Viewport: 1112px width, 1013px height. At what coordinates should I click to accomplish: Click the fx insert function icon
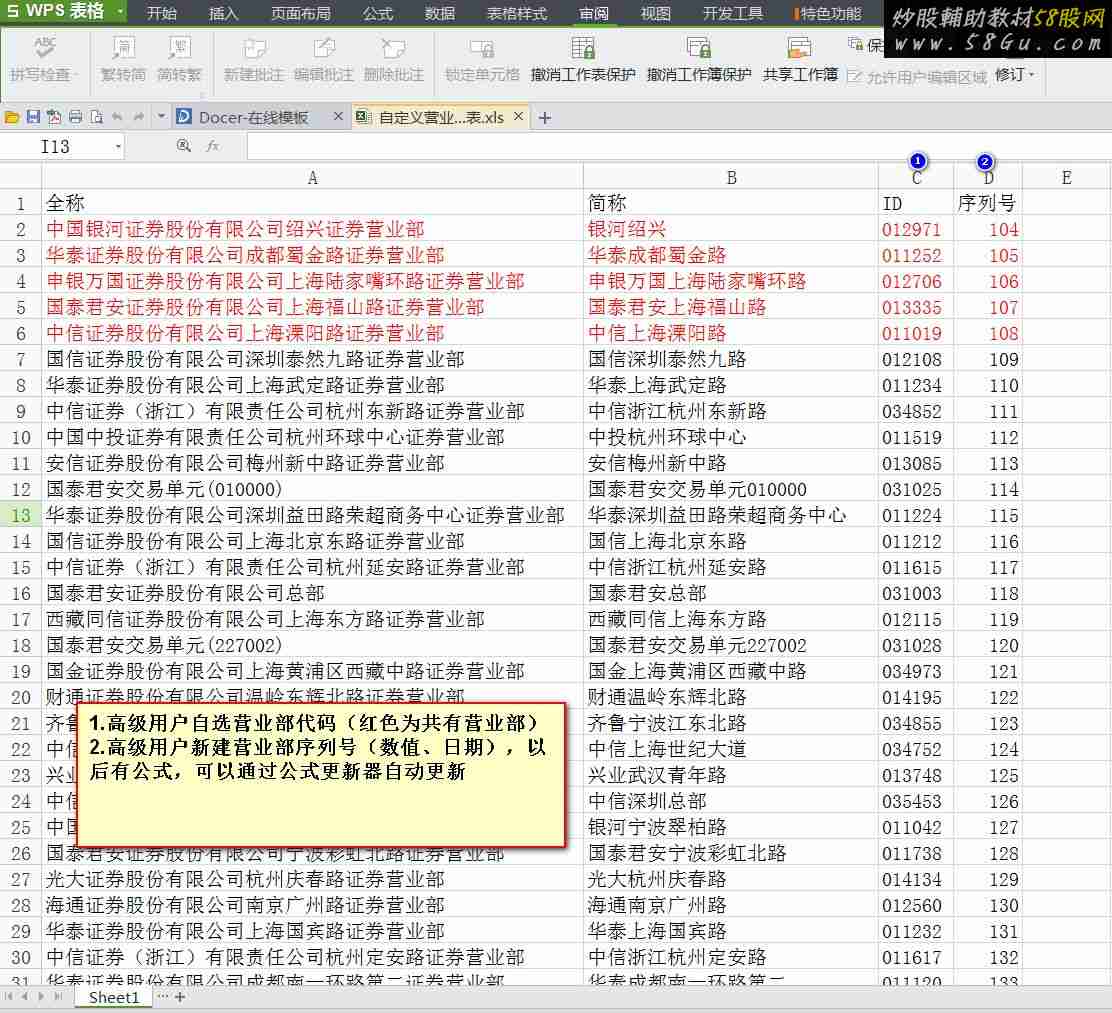point(212,146)
